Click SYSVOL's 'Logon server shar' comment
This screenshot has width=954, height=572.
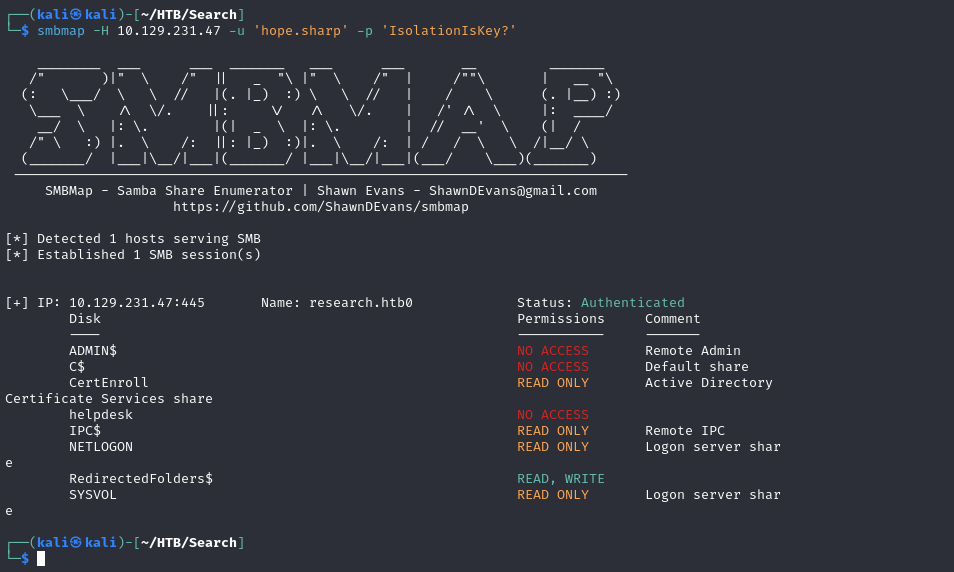click(x=713, y=494)
